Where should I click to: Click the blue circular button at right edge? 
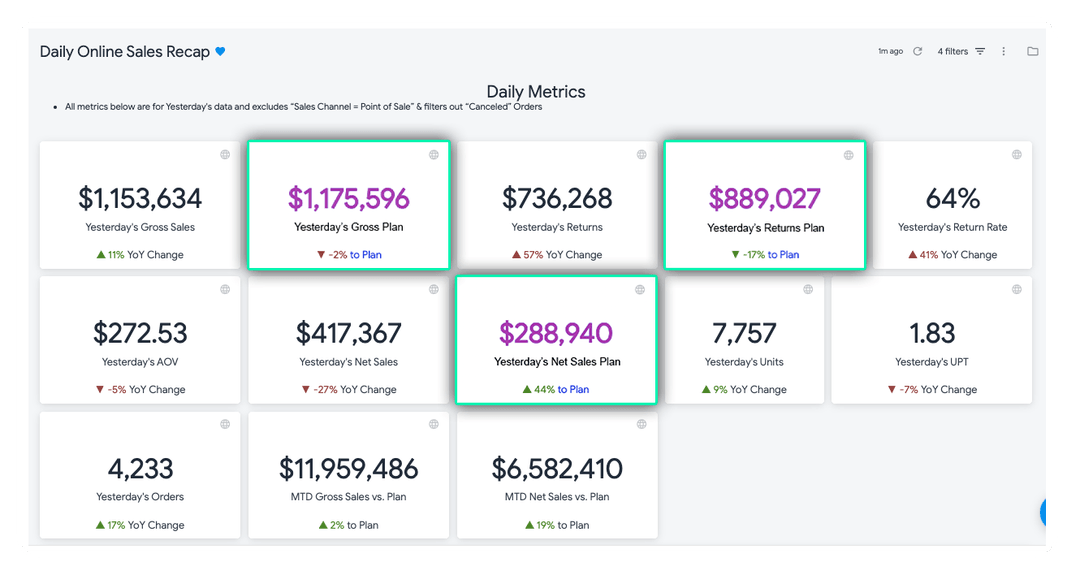(1043, 512)
